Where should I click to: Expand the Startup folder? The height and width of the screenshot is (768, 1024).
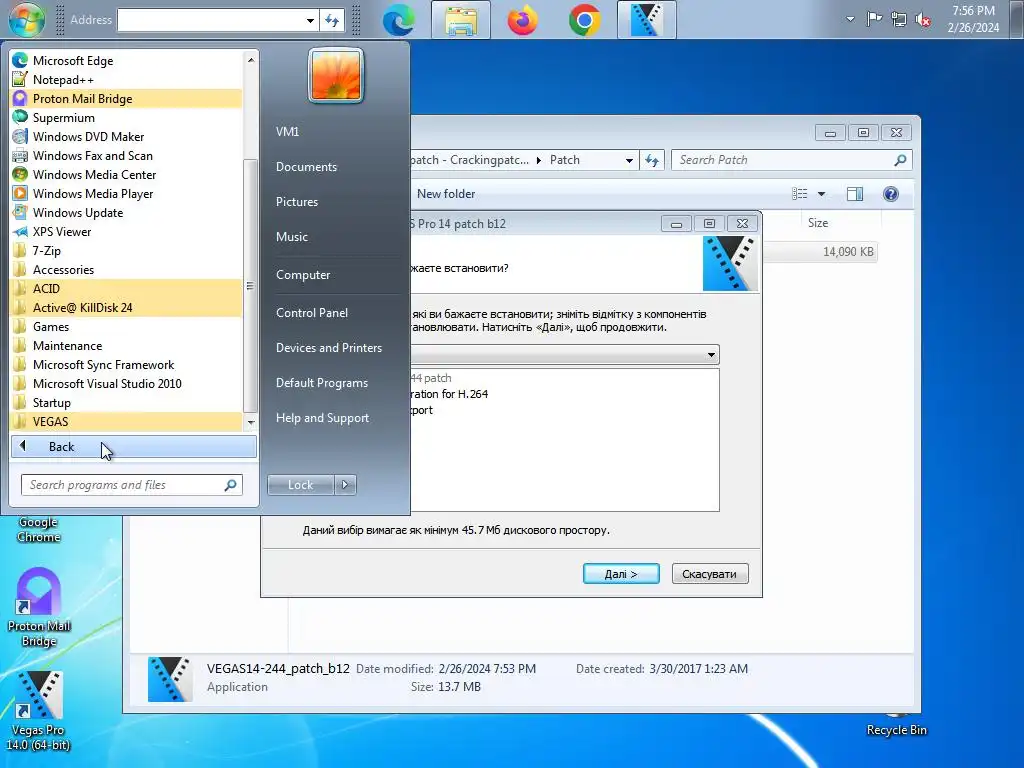(x=126, y=402)
